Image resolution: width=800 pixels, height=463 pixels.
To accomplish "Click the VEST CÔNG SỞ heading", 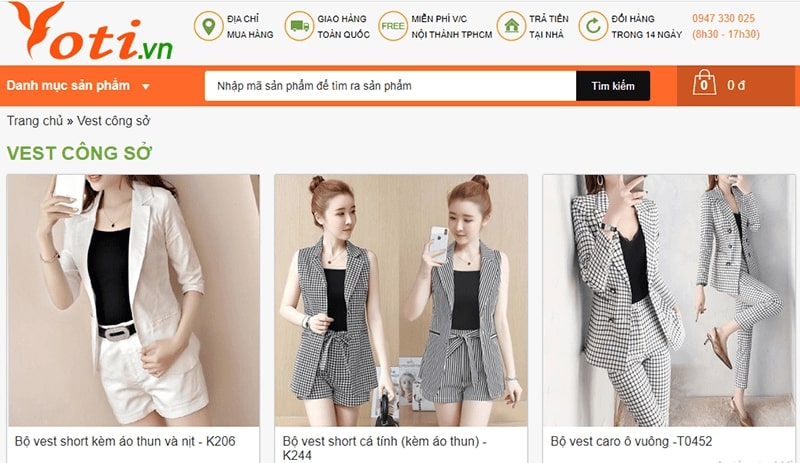I will point(79,153).
